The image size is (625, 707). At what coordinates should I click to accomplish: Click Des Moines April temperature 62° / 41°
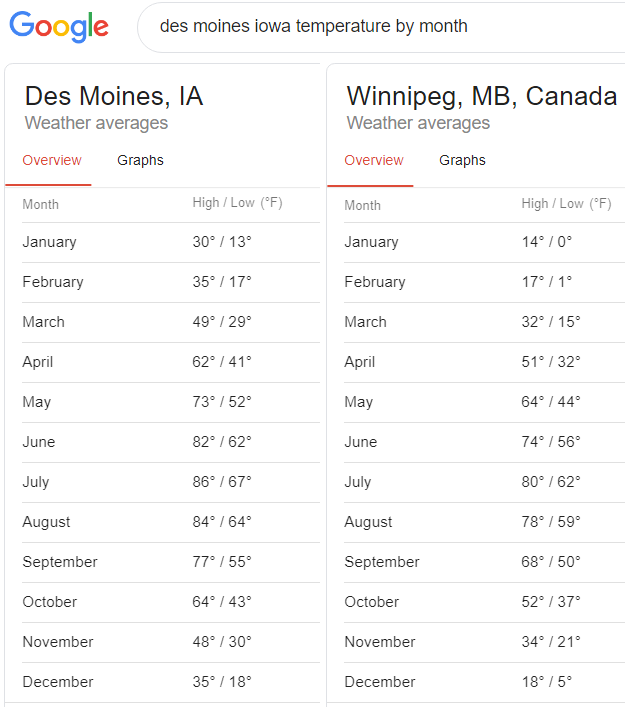pyautogui.click(x=222, y=362)
